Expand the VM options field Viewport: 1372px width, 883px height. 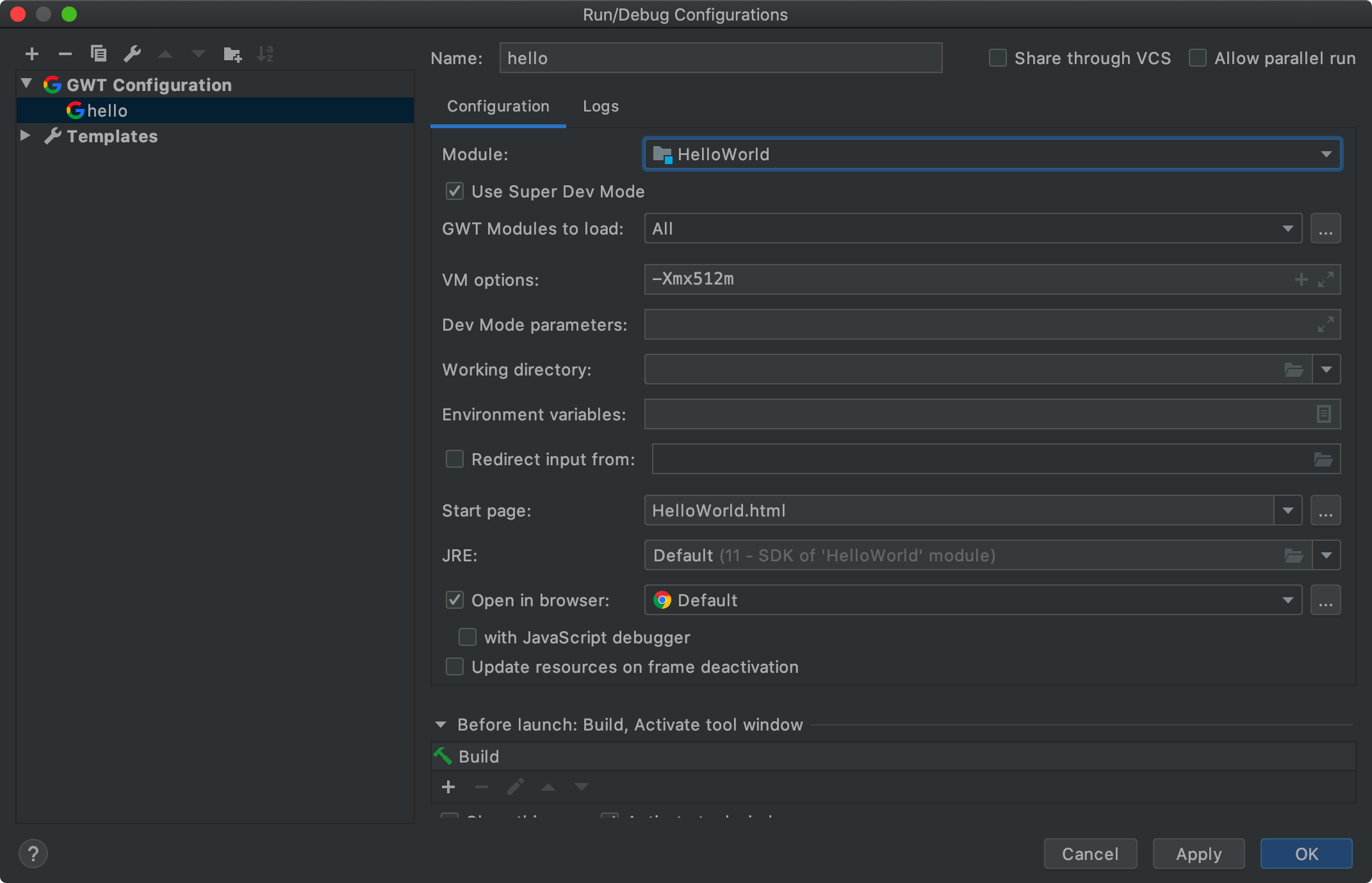[x=1326, y=279]
